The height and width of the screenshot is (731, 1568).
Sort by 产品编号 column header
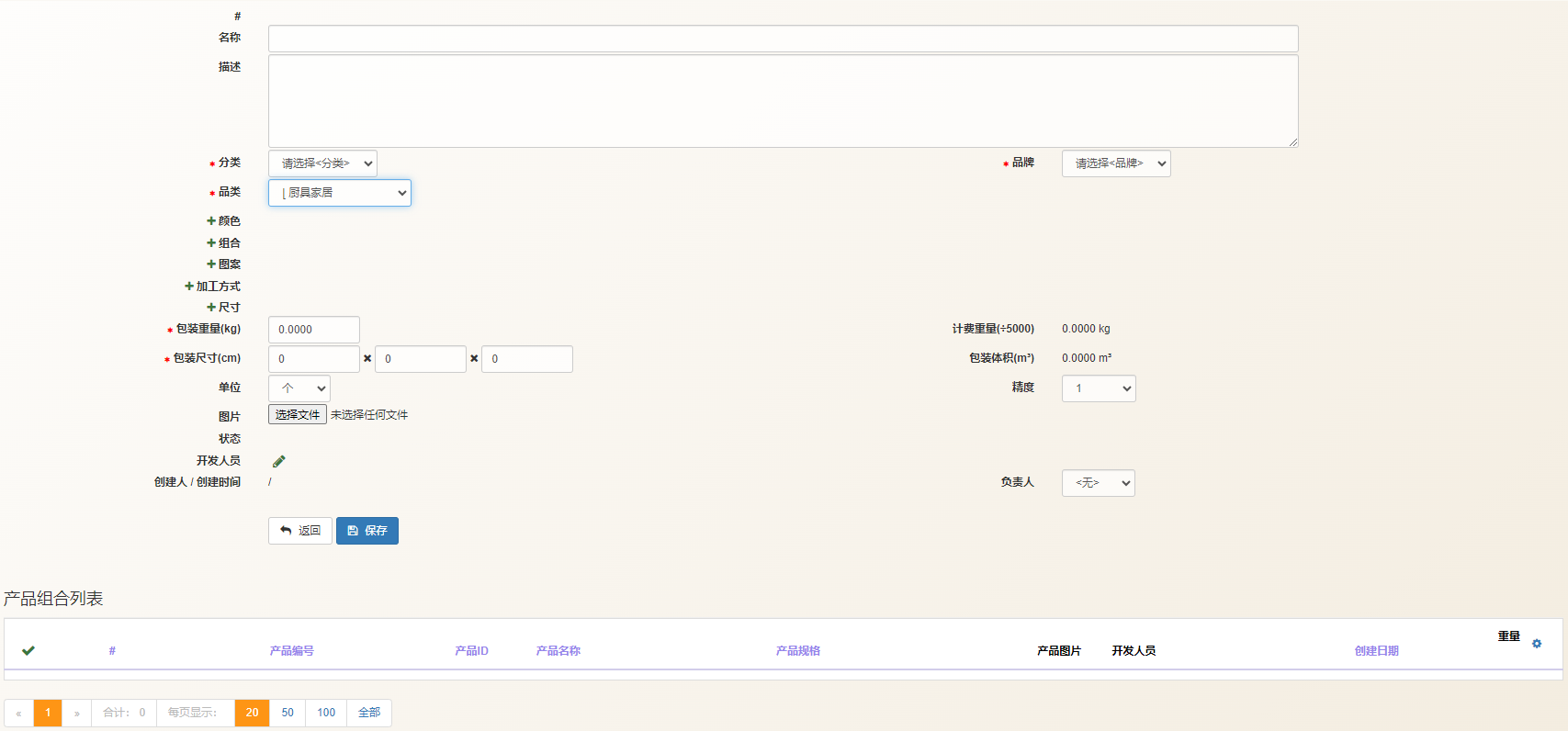point(292,651)
